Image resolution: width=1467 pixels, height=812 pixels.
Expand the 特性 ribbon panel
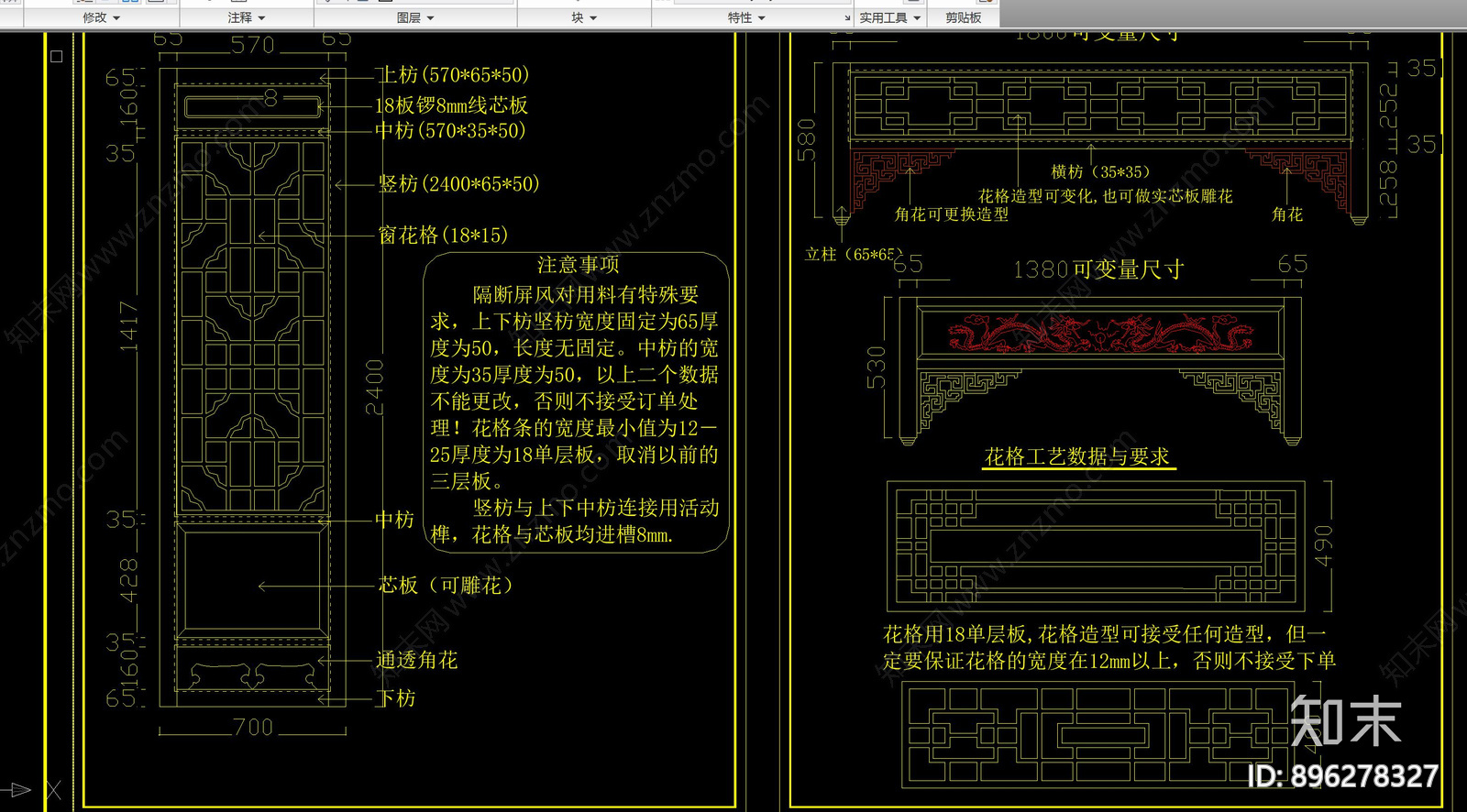746,17
